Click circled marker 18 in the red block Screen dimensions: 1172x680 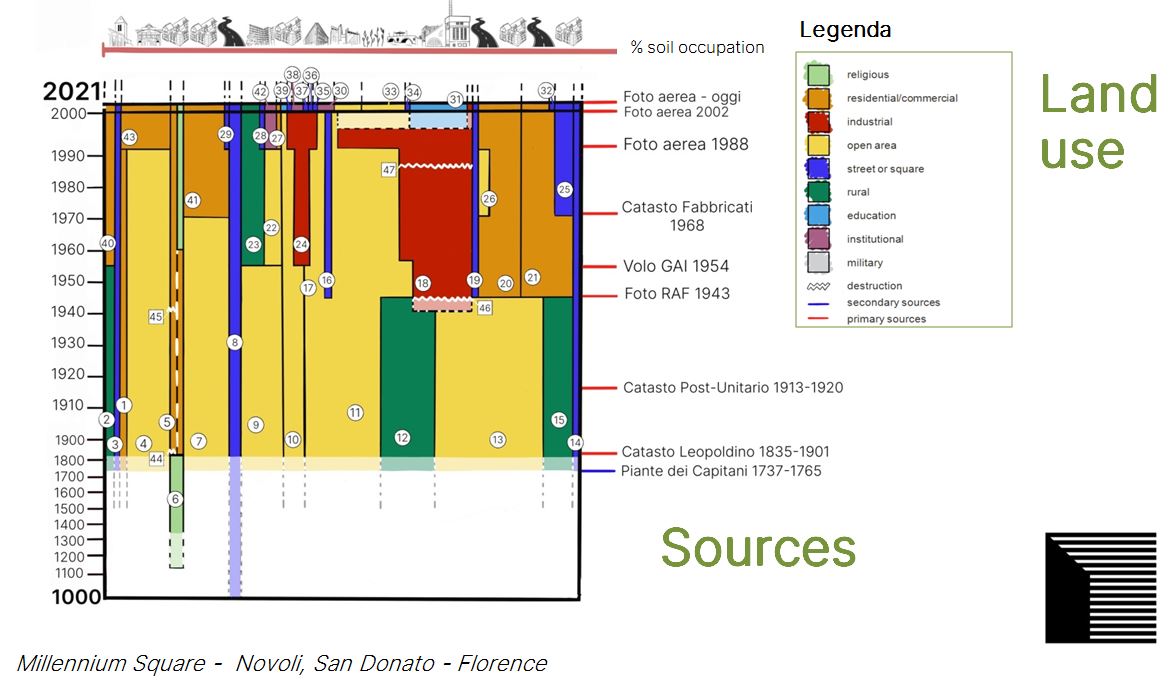tap(423, 283)
